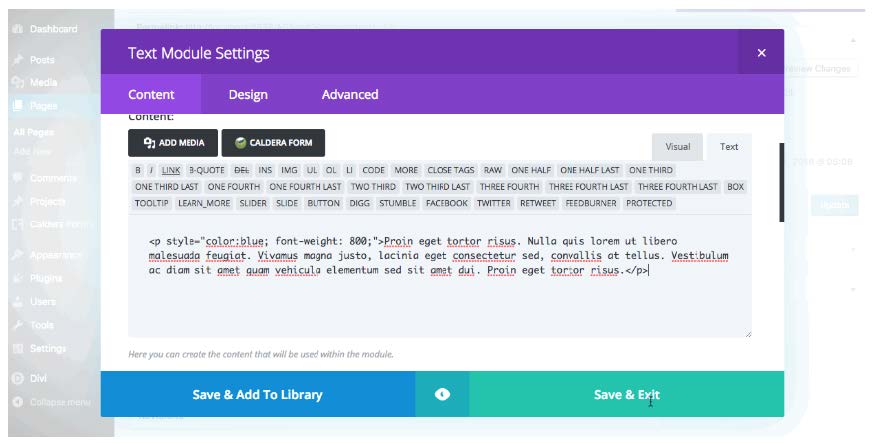Screen dimensions: 888x443
Task: Click the LINK quicktag
Action: (170, 170)
